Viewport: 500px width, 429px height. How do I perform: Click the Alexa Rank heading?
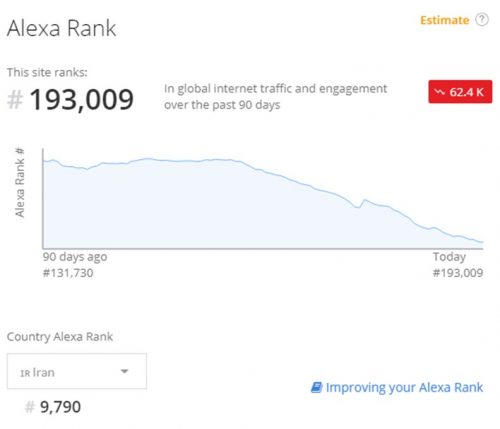coord(62,28)
